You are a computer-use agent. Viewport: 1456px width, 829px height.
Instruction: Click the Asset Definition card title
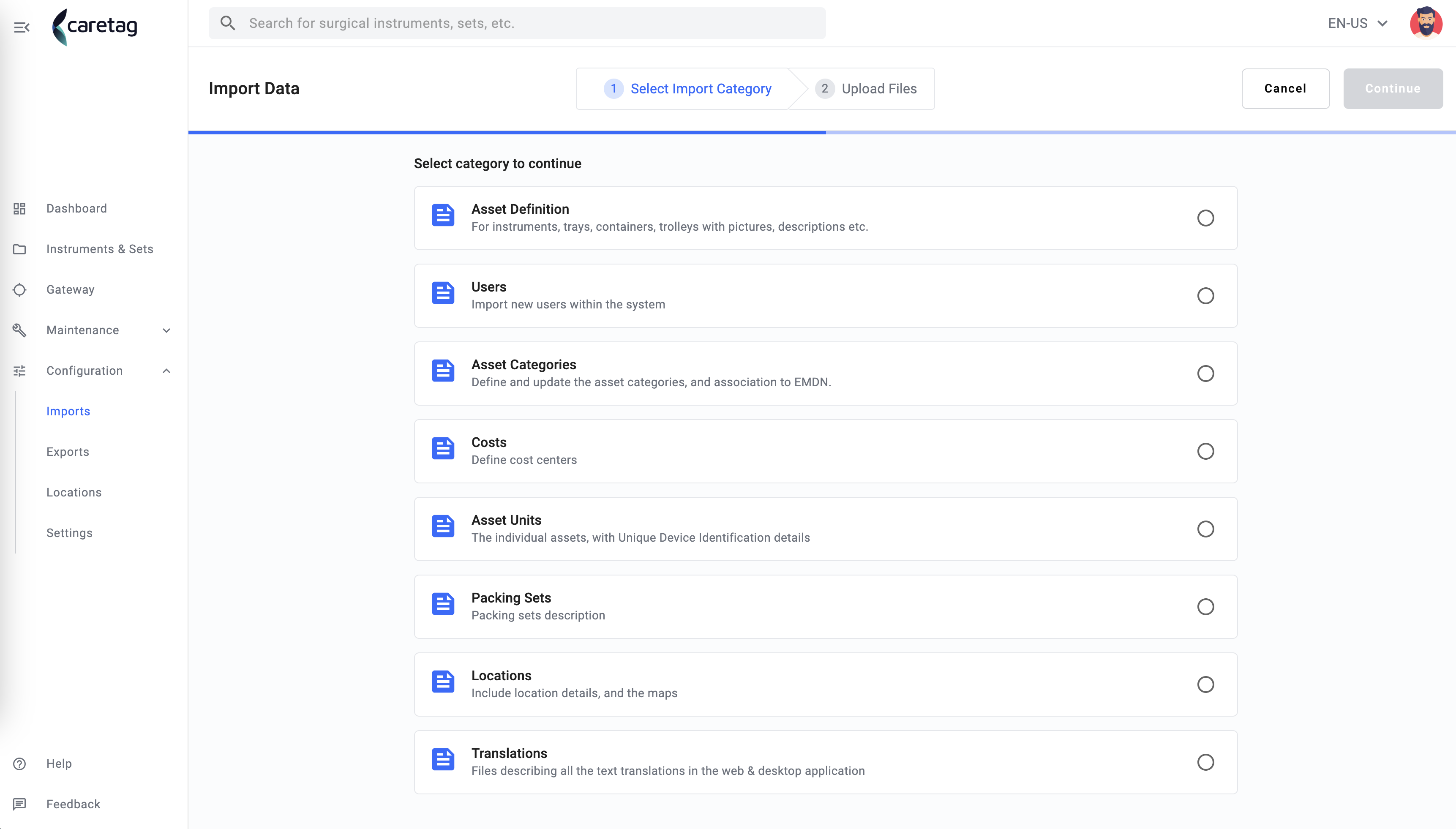520,209
